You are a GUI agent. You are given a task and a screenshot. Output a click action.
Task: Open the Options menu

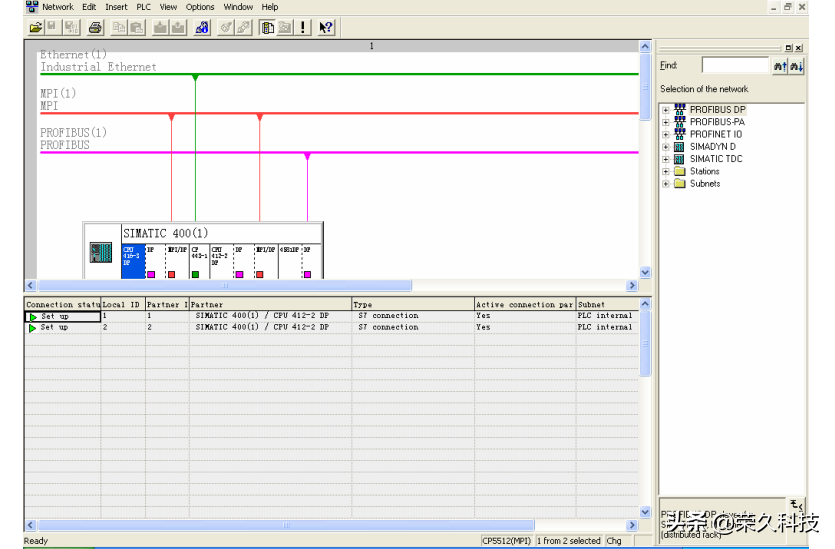(x=200, y=7)
